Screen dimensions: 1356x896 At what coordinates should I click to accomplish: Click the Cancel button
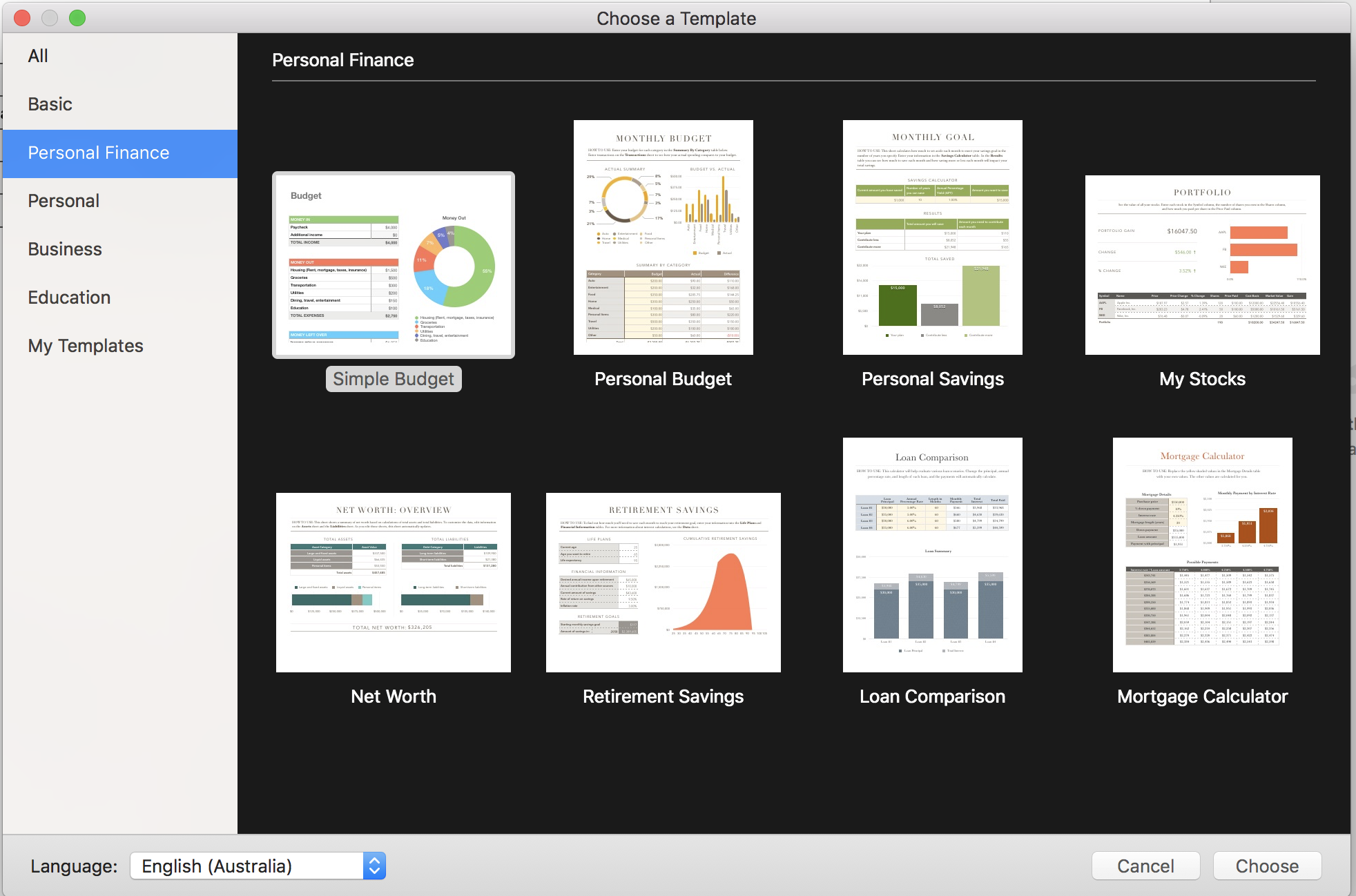click(x=1145, y=866)
